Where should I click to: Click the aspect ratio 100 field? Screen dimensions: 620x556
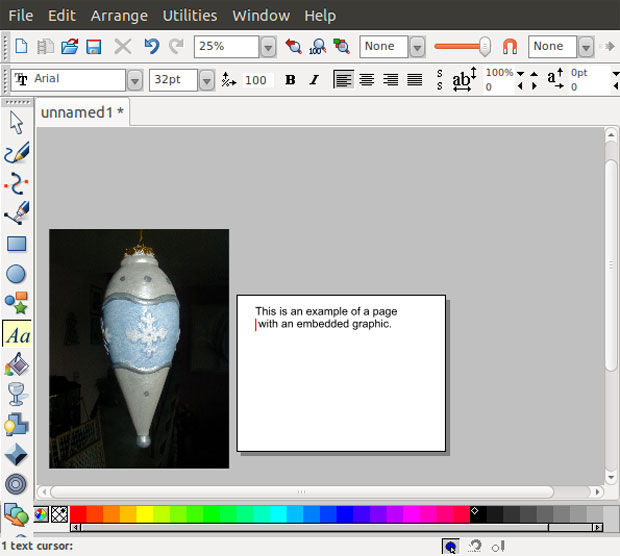coord(256,80)
